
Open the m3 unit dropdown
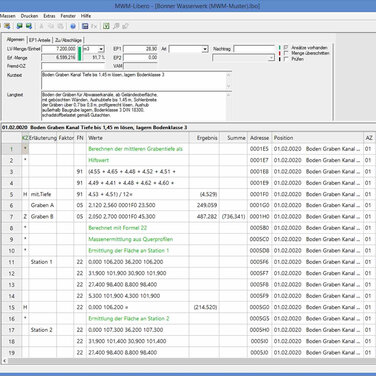pyautogui.click(x=101, y=49)
